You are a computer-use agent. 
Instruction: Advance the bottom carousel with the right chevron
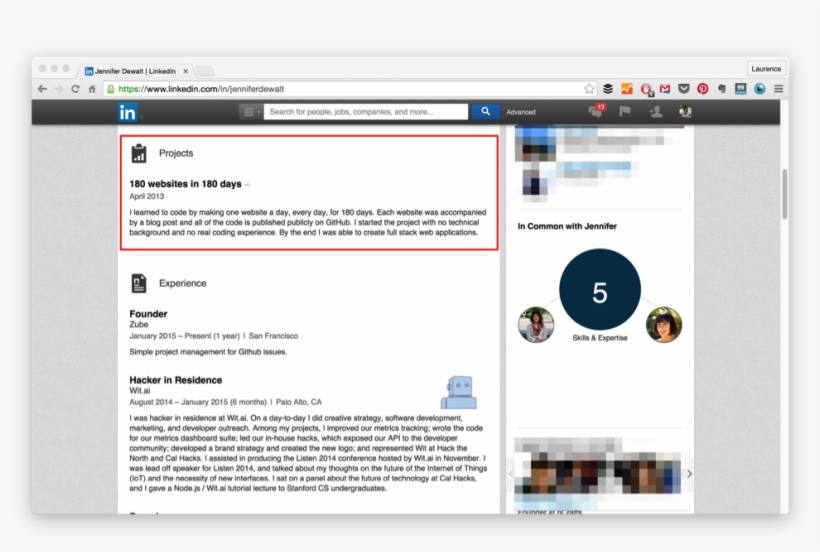tap(689, 474)
